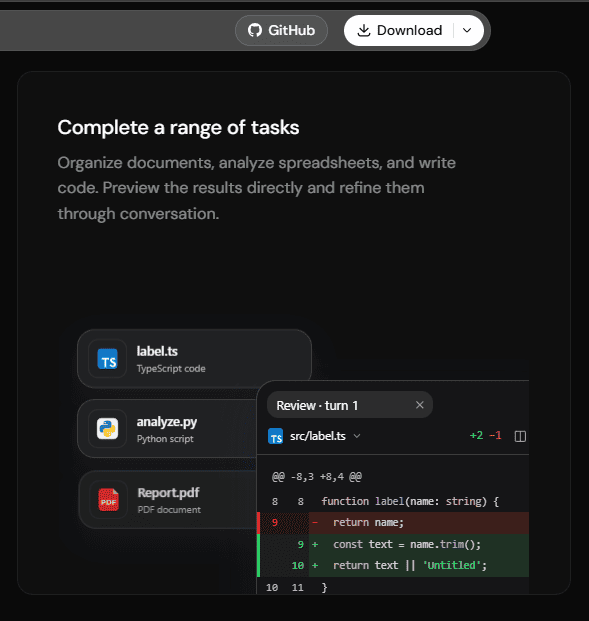Viewport: 589px width, 621px height.
Task: Click the Download button
Action: coord(399,30)
